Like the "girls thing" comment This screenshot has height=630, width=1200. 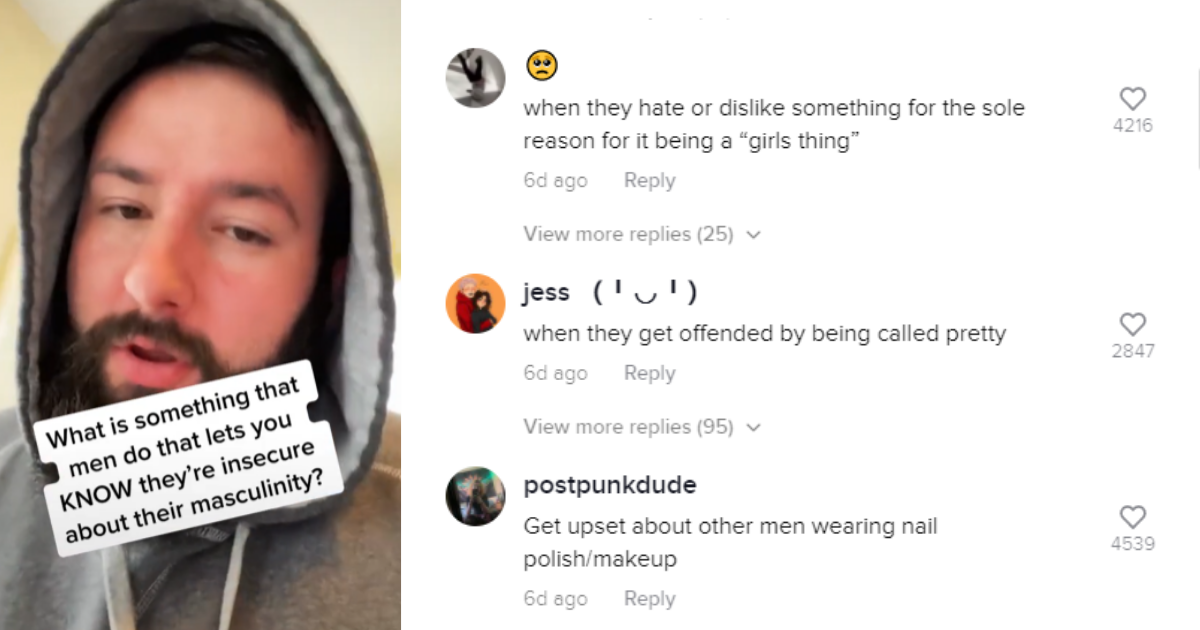click(1132, 99)
